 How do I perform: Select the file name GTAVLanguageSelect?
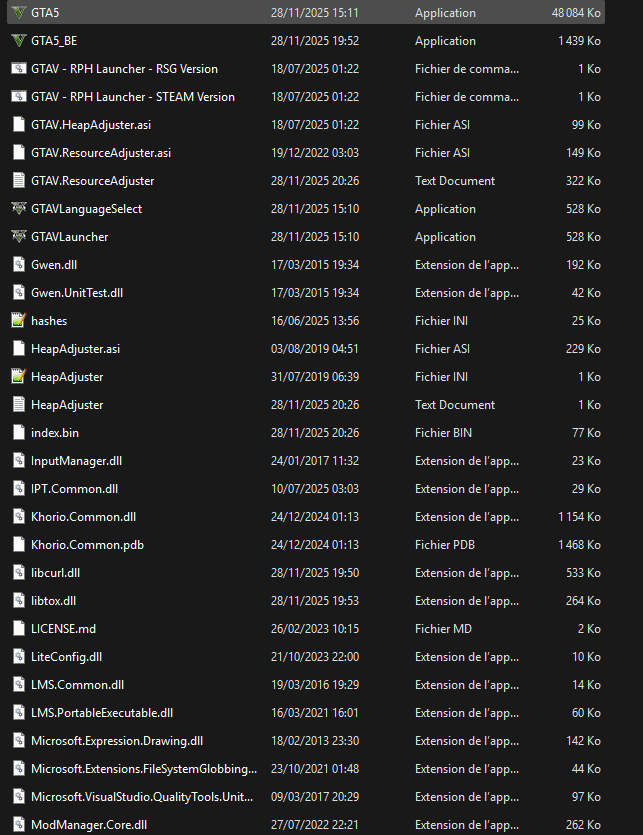click(87, 209)
